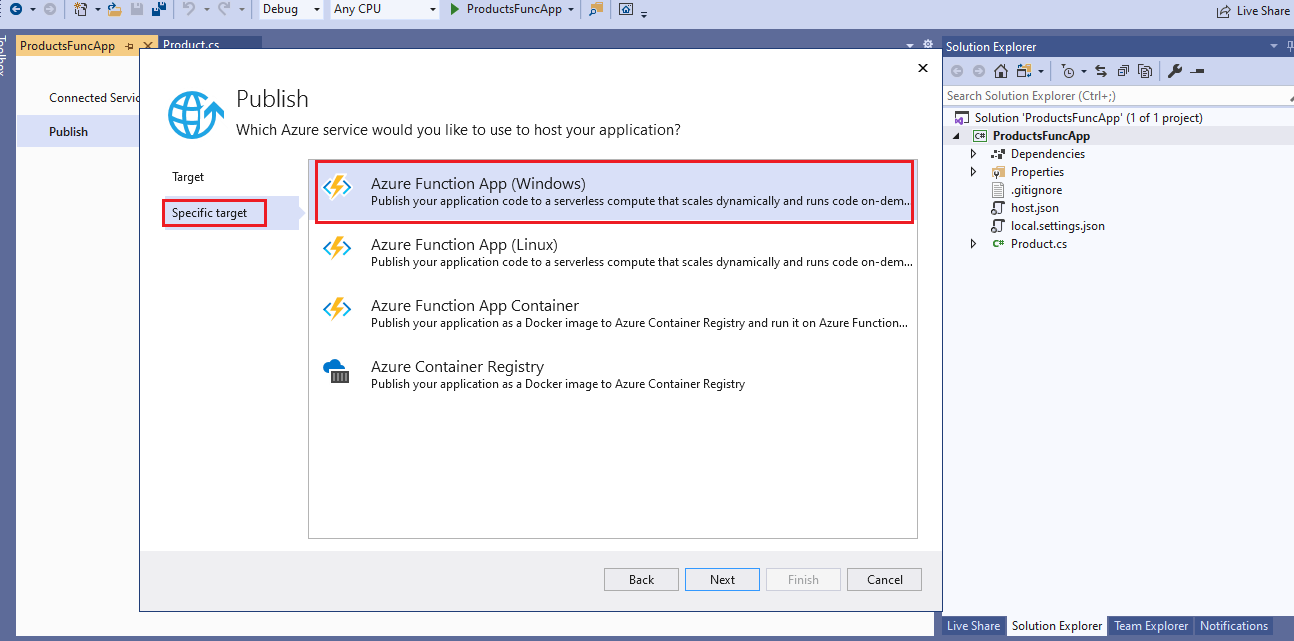The image size is (1294, 641).
Task: Switch to the Live Share bottom tab
Action: 973,626
